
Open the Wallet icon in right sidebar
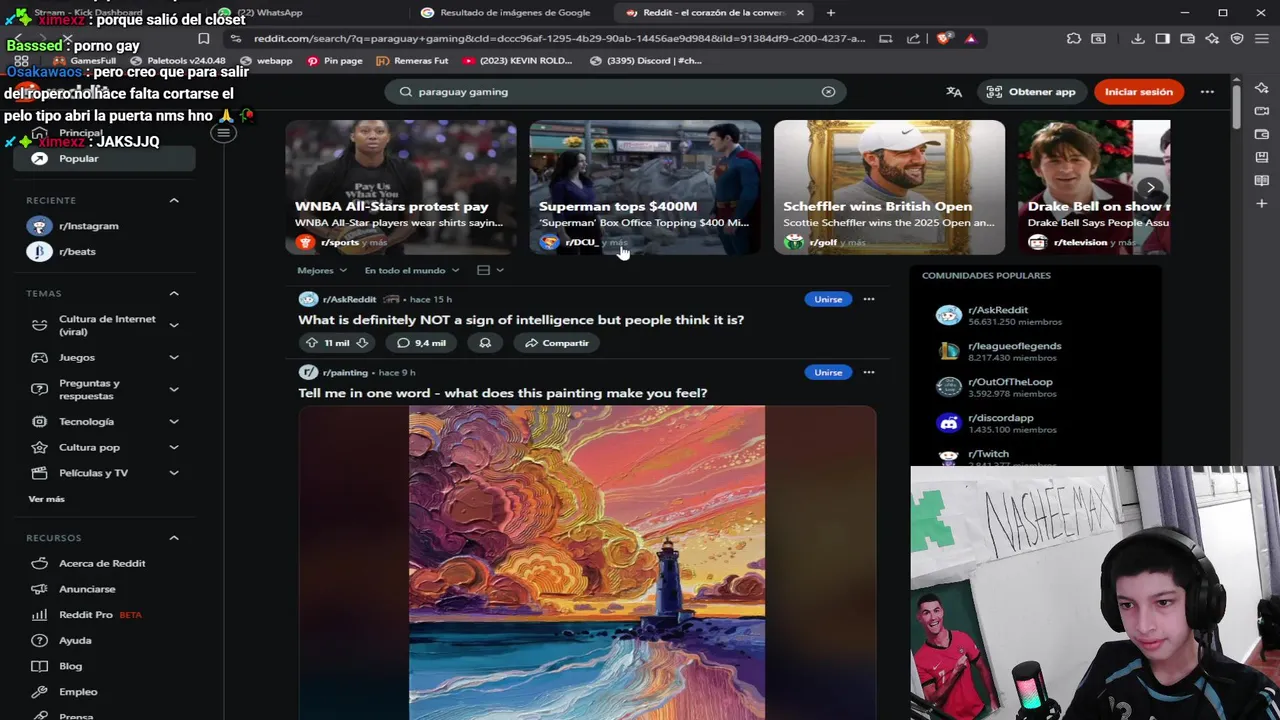(1262, 134)
